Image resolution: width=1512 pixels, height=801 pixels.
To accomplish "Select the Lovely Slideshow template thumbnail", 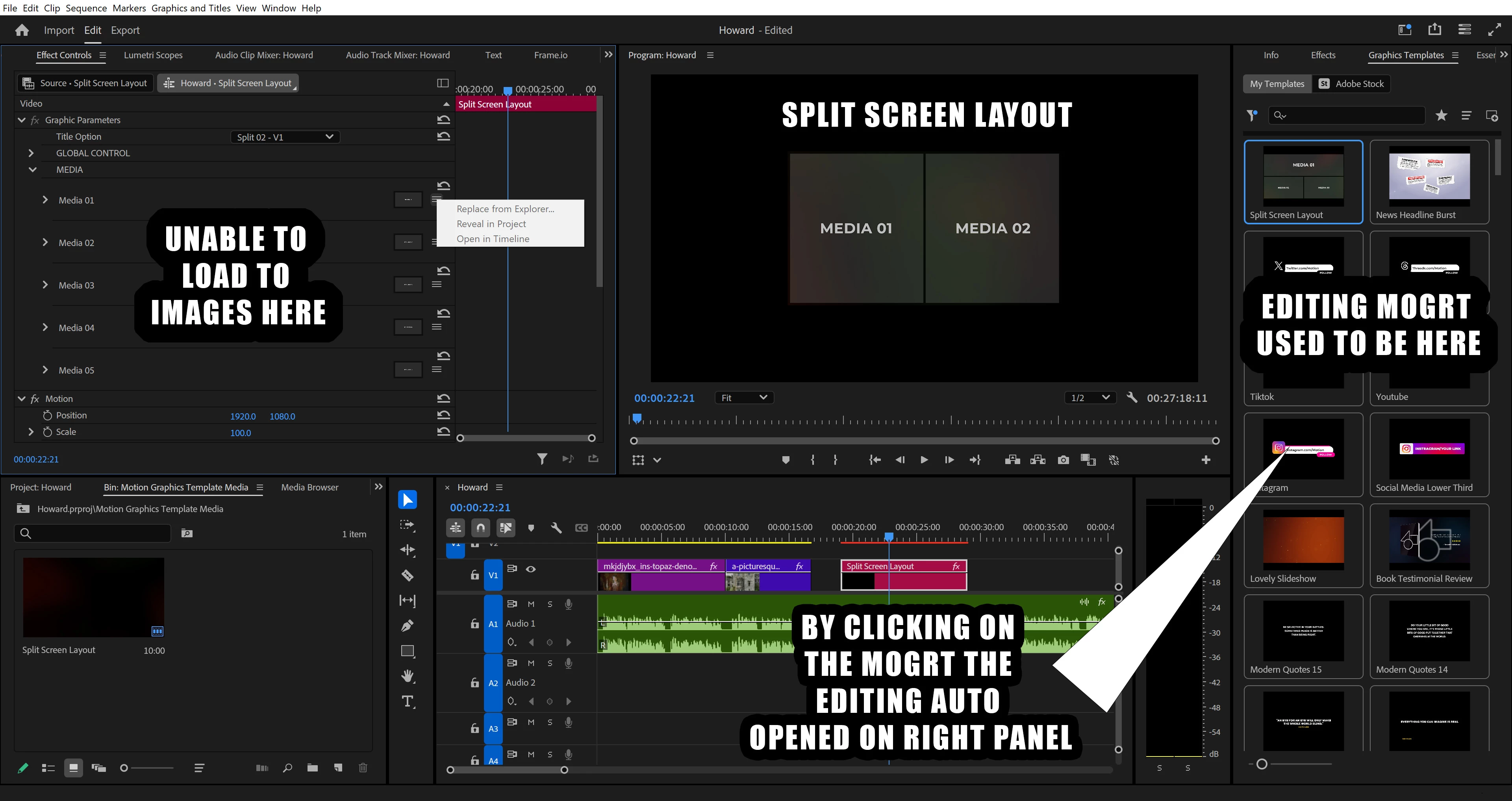I will click(1303, 540).
